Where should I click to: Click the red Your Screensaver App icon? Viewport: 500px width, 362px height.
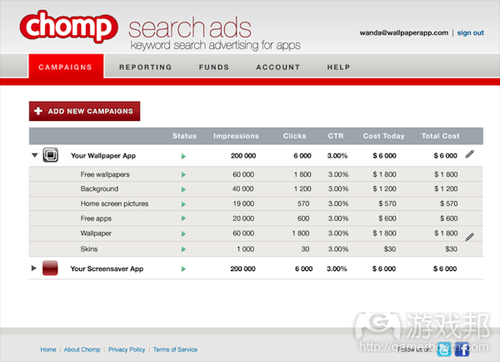pos(50,268)
